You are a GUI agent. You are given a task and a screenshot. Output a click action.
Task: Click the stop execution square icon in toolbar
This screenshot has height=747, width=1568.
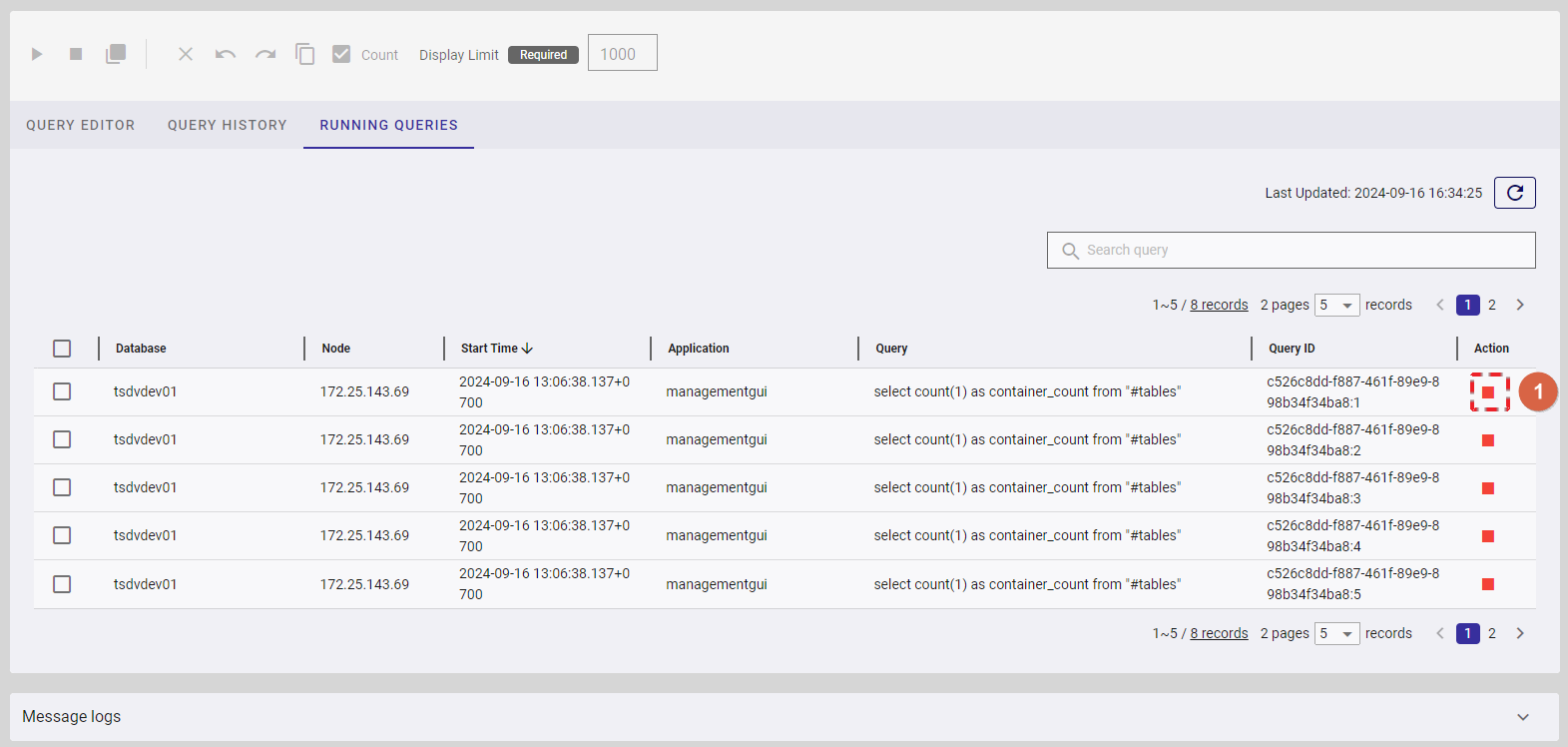pyautogui.click(x=76, y=54)
